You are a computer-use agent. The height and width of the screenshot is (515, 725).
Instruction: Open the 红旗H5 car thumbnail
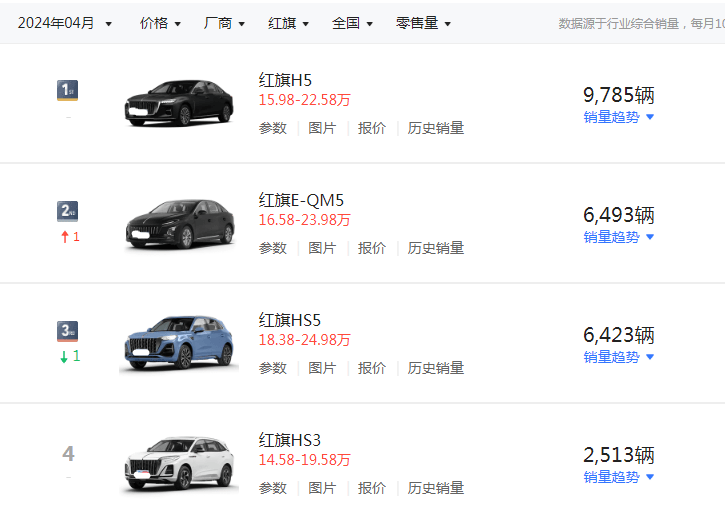(179, 103)
